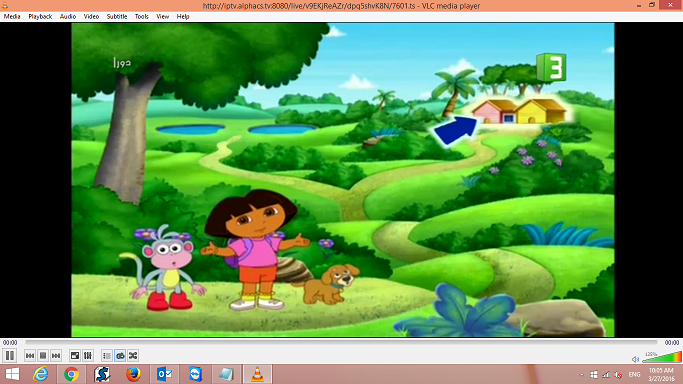683x384 pixels.
Task: Open the Video menu
Action: [x=91, y=17]
